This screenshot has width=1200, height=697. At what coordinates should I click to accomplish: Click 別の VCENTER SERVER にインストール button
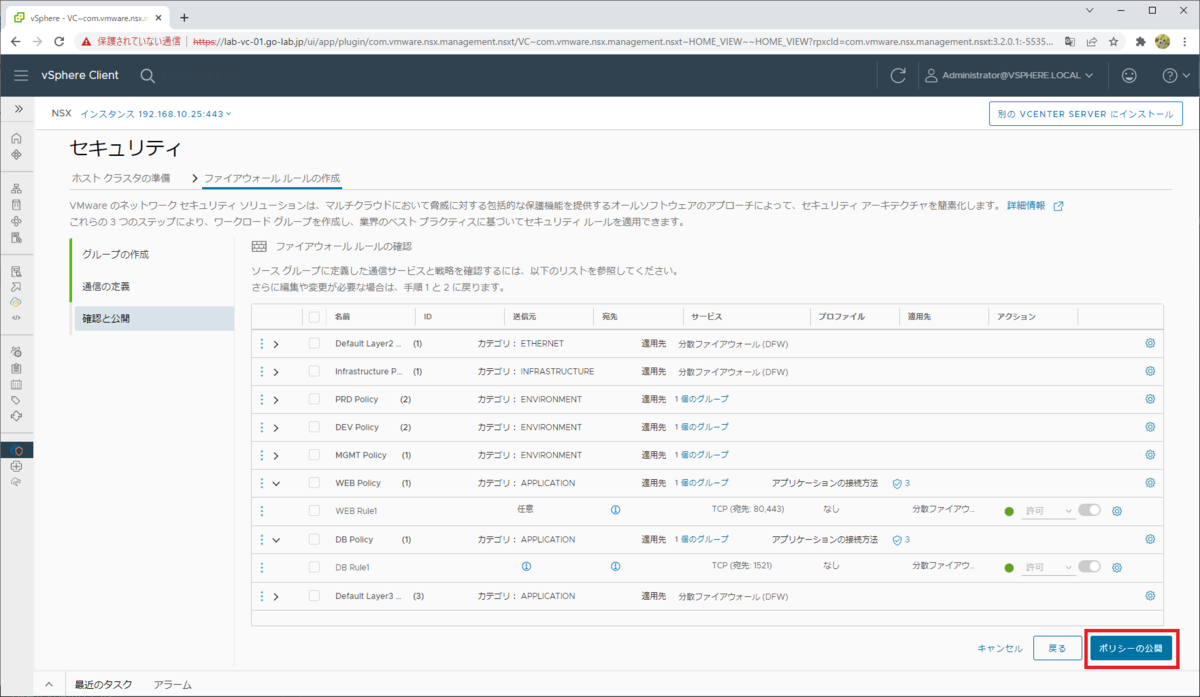point(1086,114)
